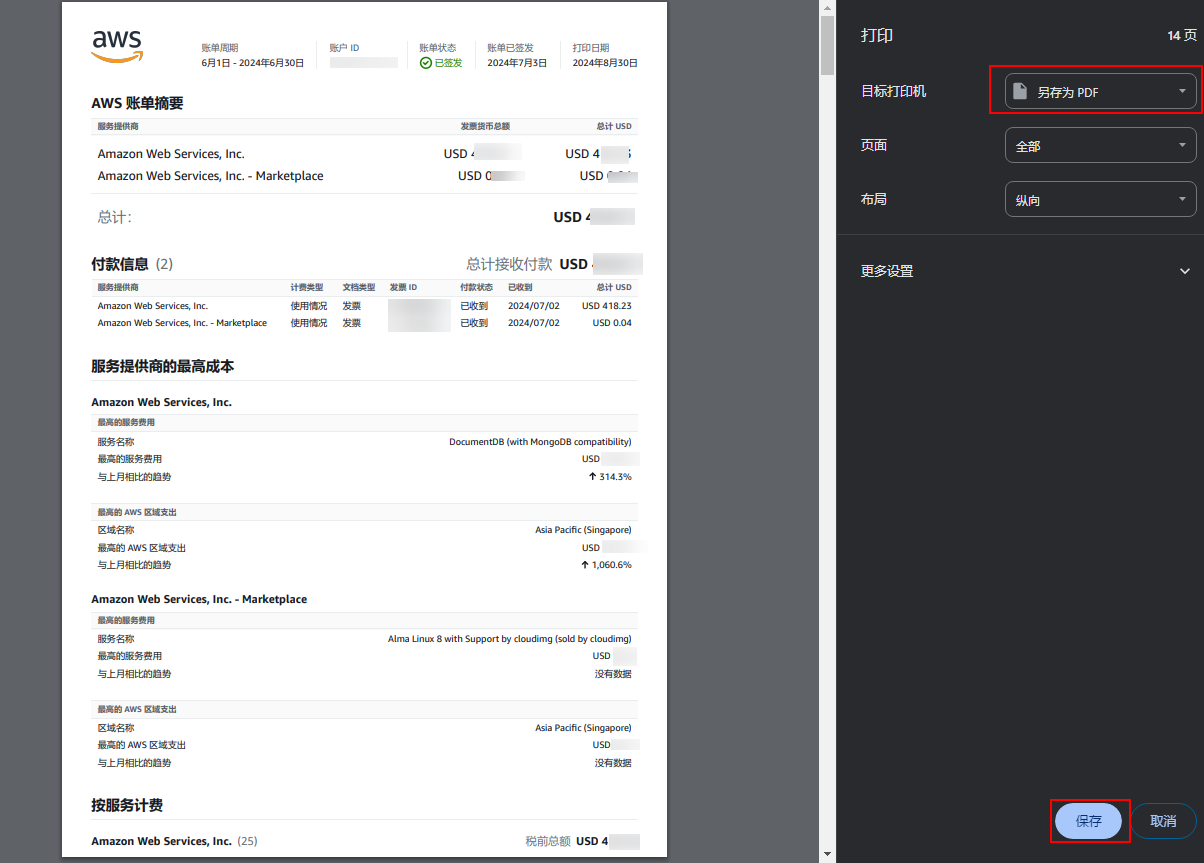Click the 账单周期 label
Image resolution: width=1204 pixels, height=863 pixels.
219,48
